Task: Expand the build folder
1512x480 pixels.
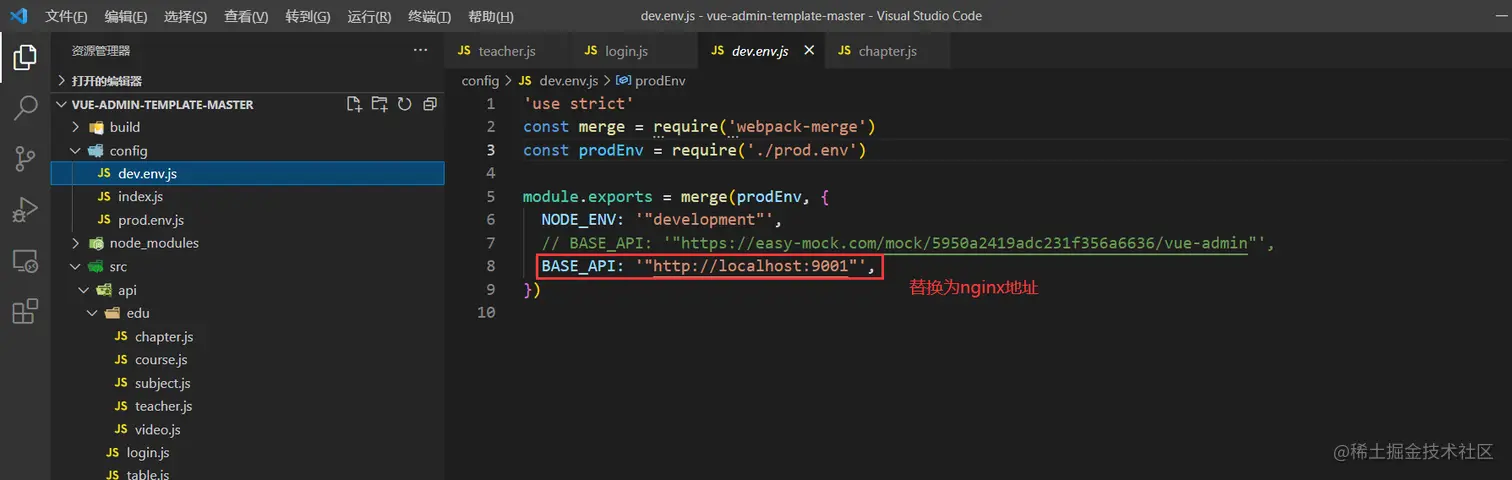Action: click(x=125, y=127)
